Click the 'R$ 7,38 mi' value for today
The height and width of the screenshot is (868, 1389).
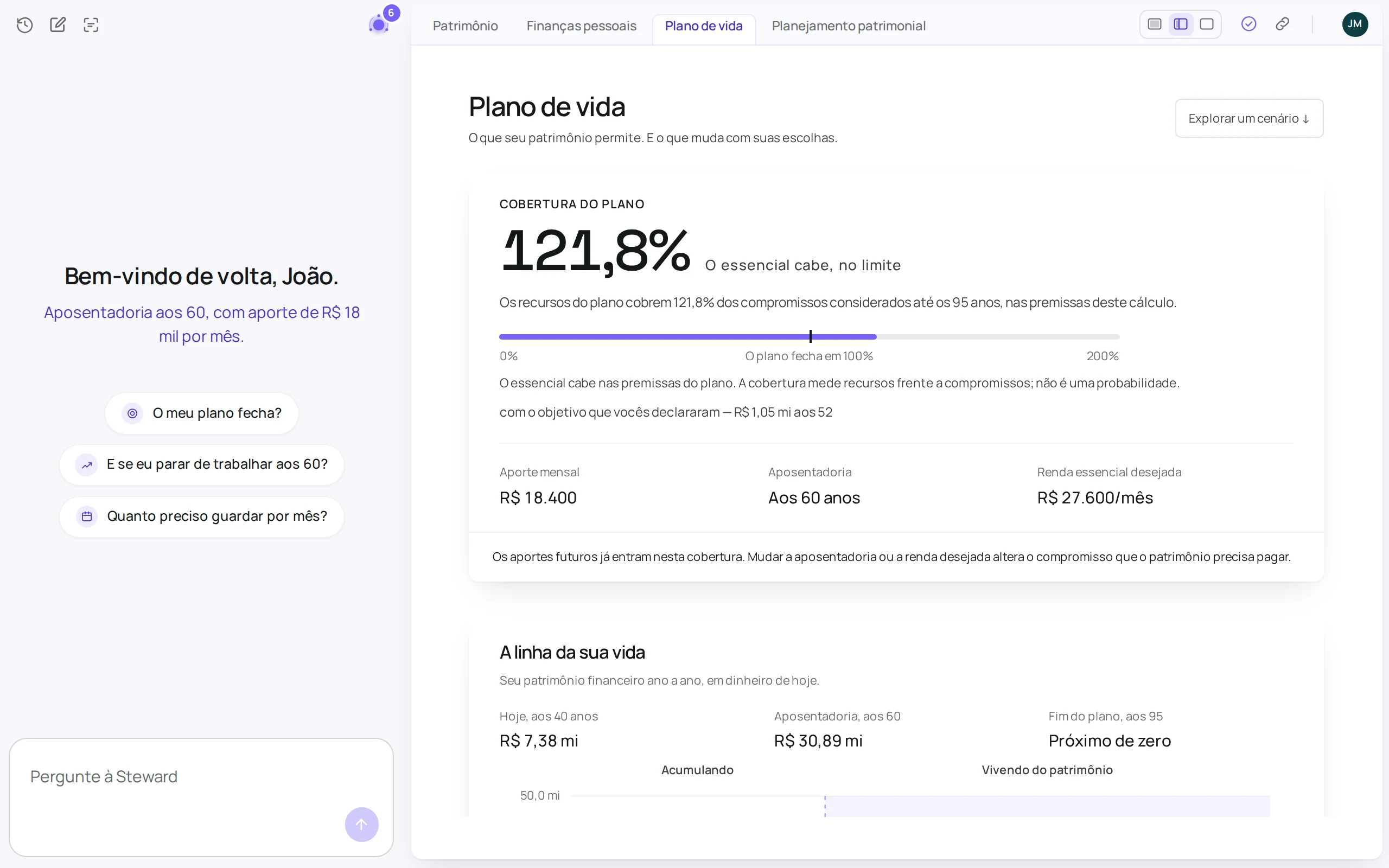538,741
